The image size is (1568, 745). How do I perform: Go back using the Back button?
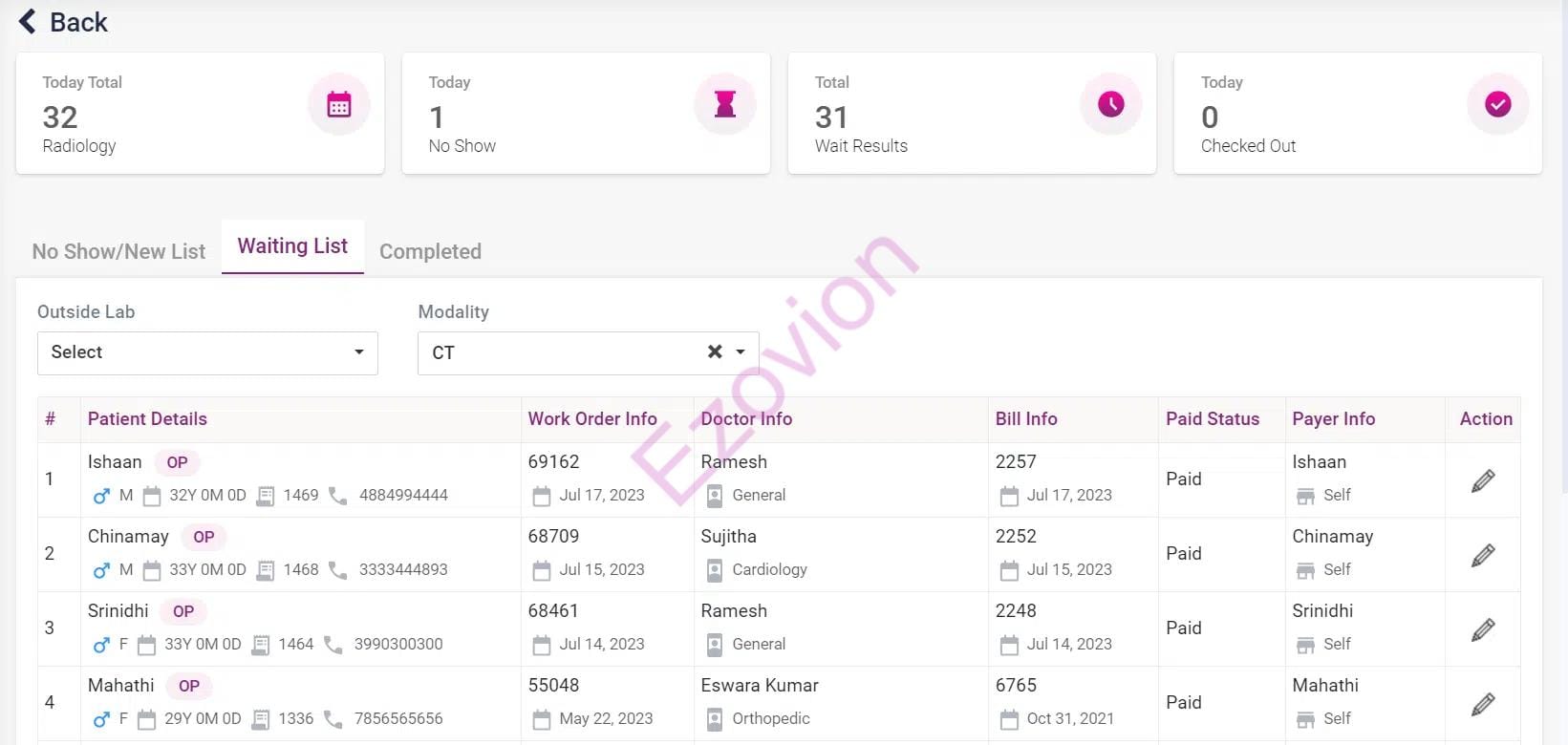pyautogui.click(x=63, y=22)
